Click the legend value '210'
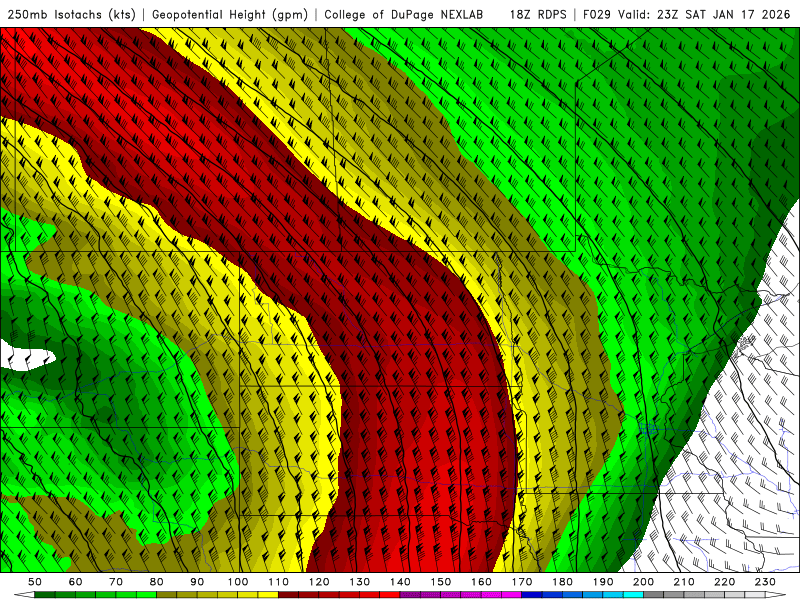The height and width of the screenshot is (600, 800). coord(684,582)
